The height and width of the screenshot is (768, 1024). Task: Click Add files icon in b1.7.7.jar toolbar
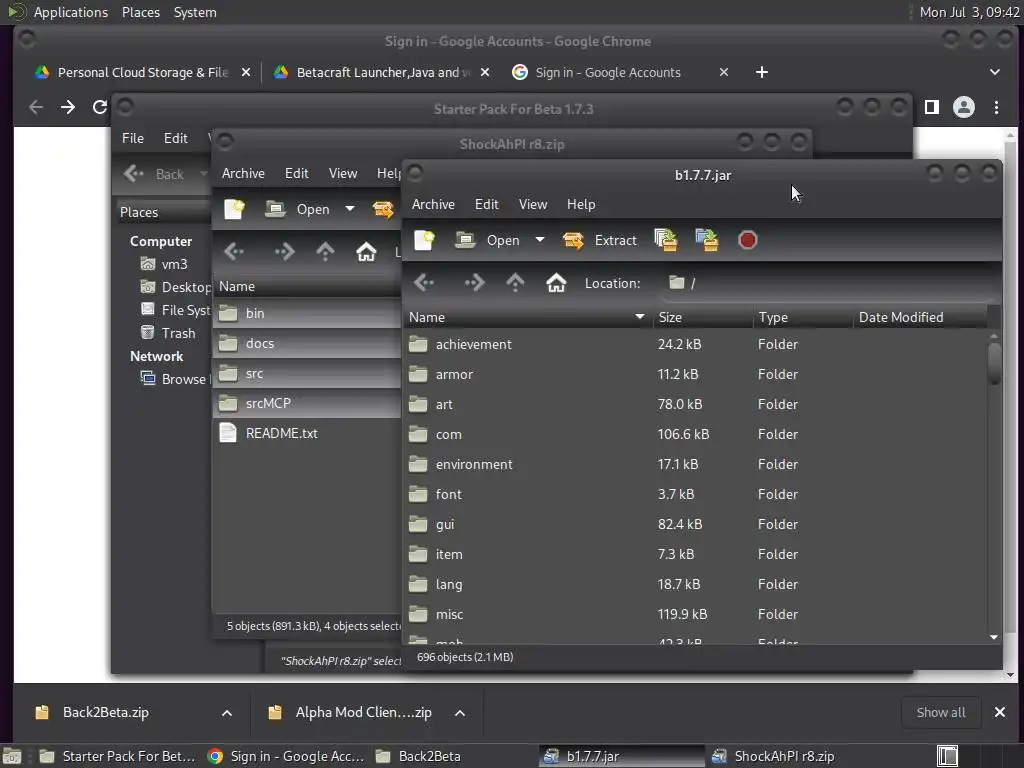(x=665, y=240)
